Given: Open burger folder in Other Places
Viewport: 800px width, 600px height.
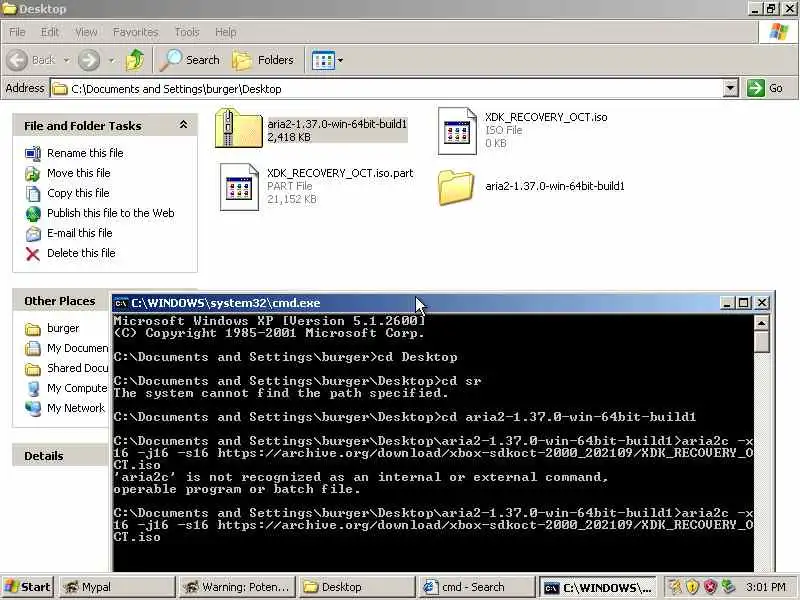Looking at the screenshot, I should pos(63,328).
